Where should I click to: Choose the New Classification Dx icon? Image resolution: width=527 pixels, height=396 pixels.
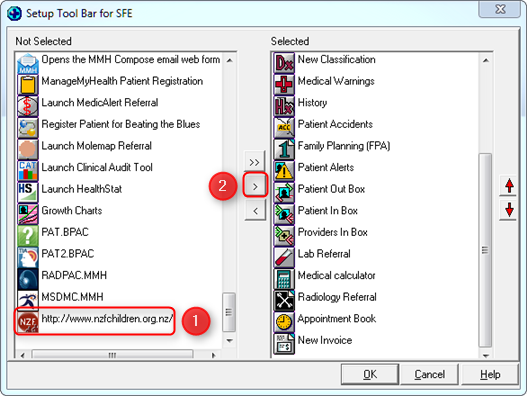click(x=284, y=63)
